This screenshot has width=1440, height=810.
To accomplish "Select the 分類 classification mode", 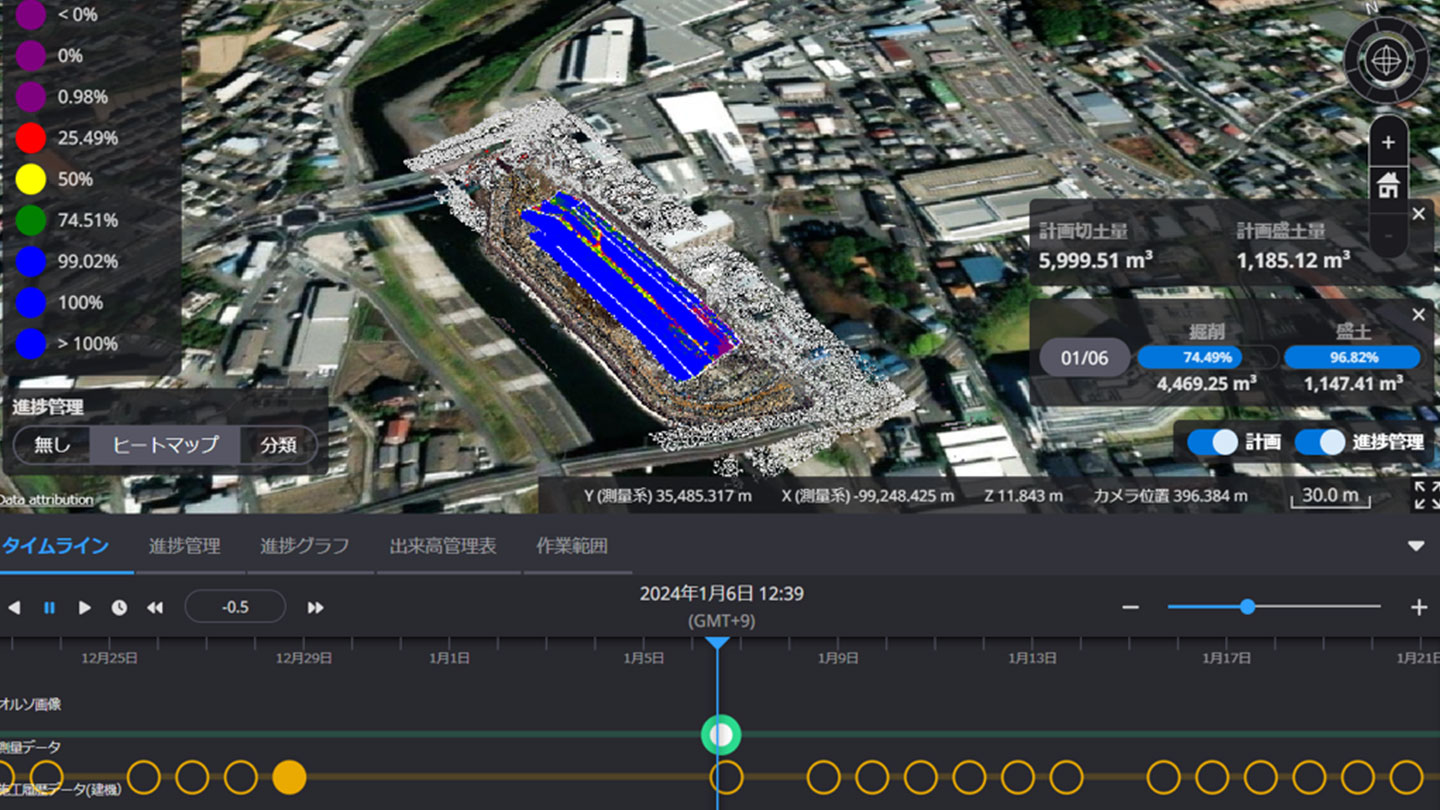I will point(278,445).
